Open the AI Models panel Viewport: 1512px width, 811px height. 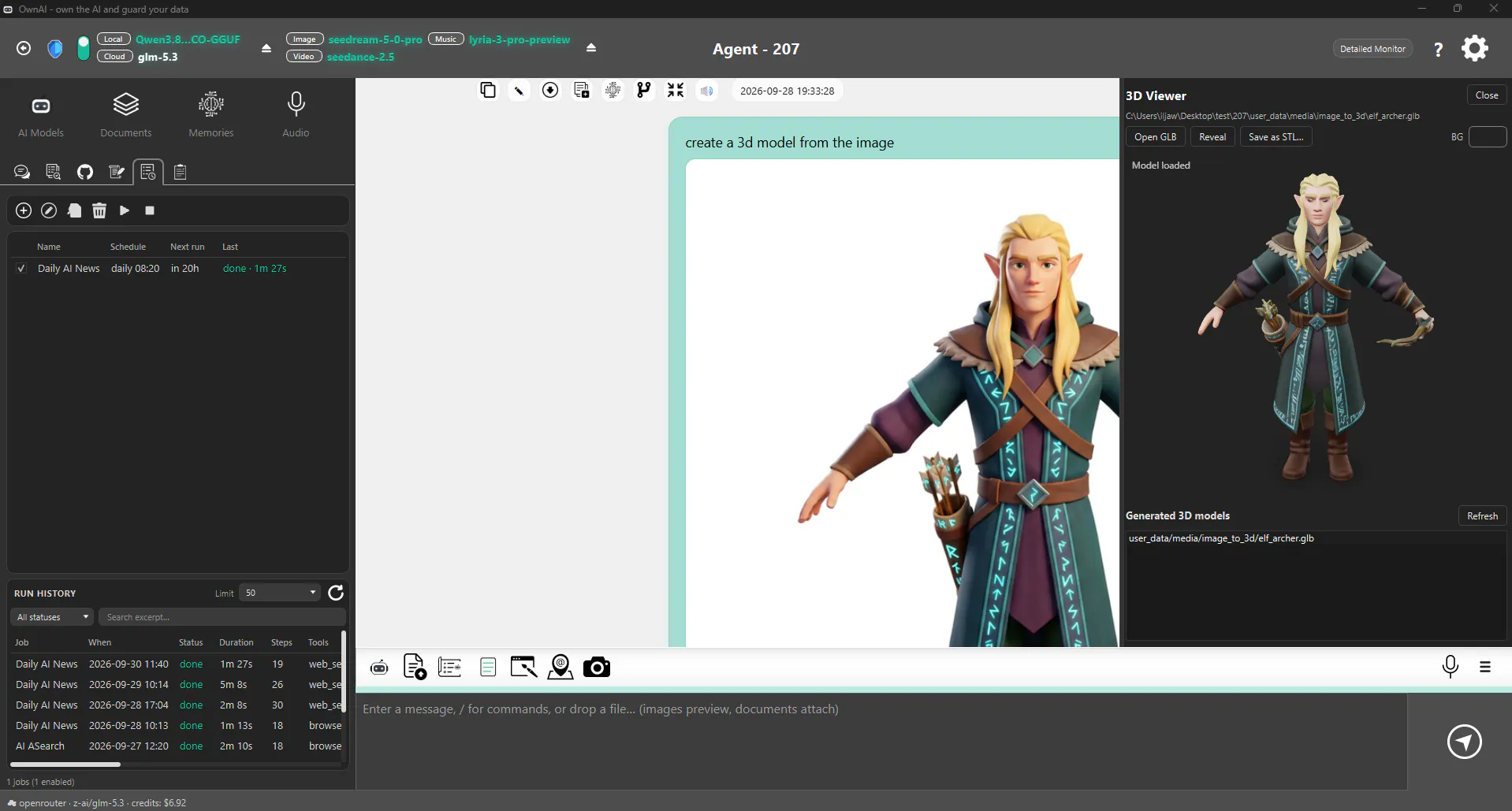(41, 116)
